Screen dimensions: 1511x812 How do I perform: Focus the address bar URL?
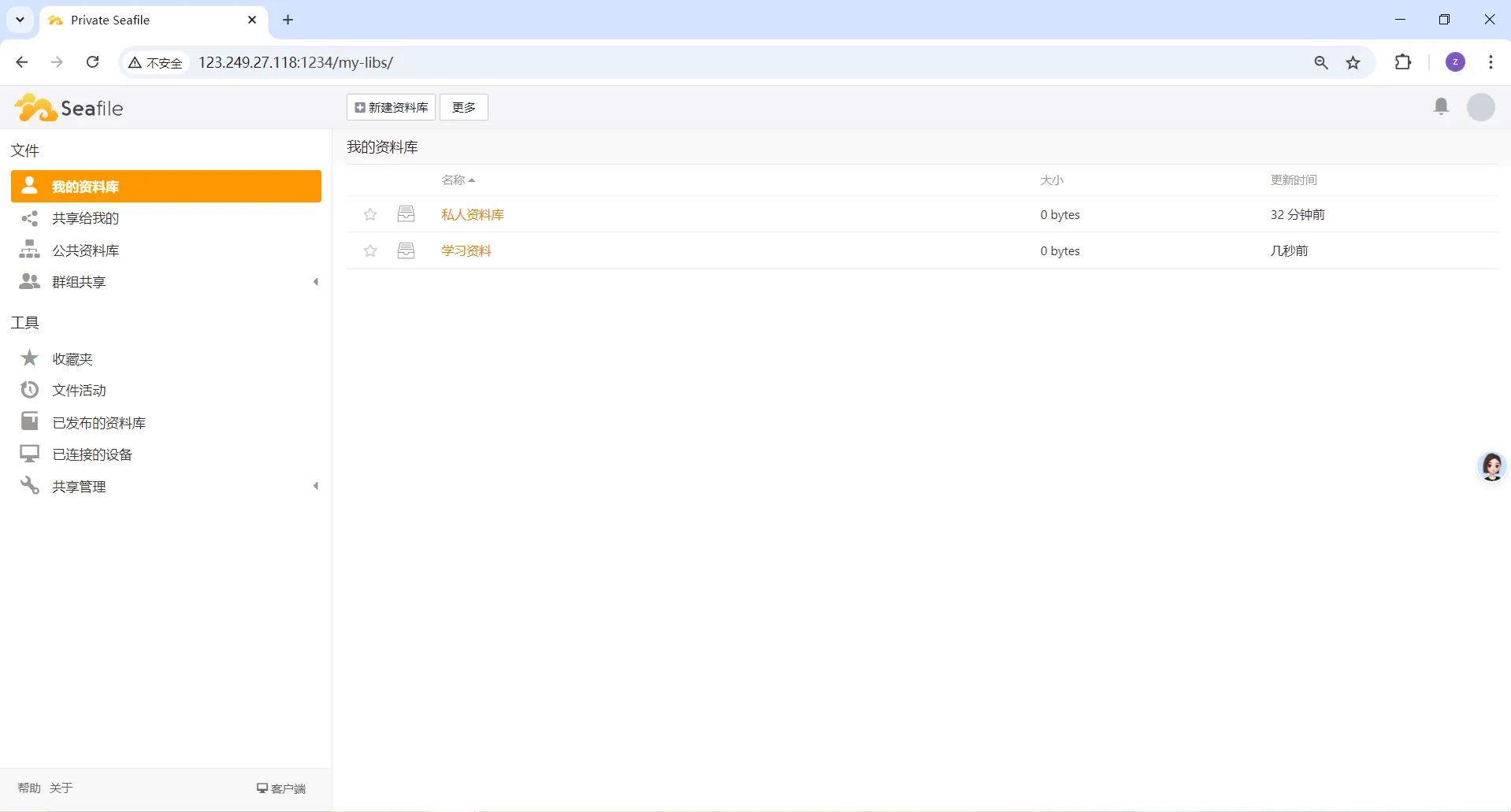click(x=295, y=62)
